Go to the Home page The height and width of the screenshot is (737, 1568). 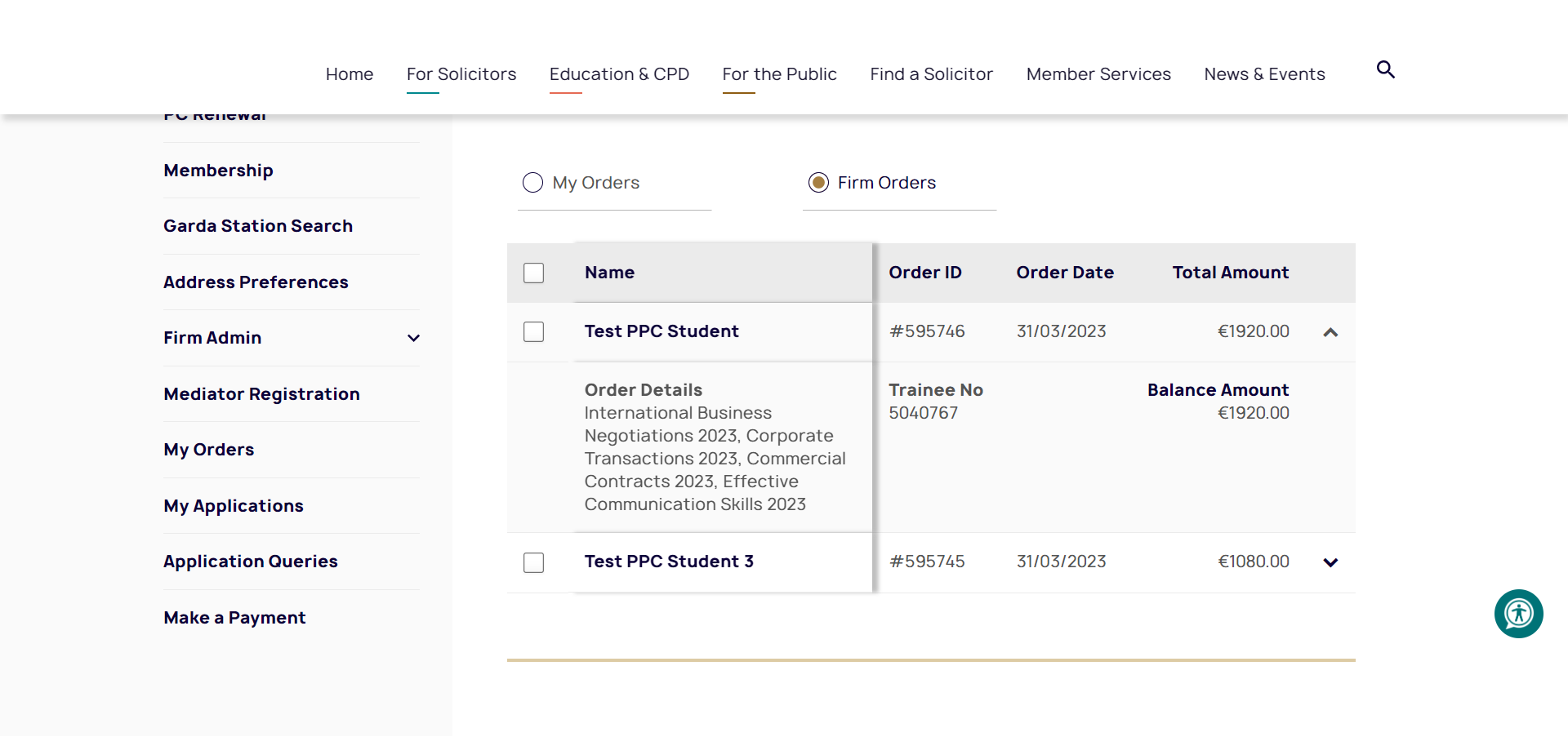tap(350, 74)
